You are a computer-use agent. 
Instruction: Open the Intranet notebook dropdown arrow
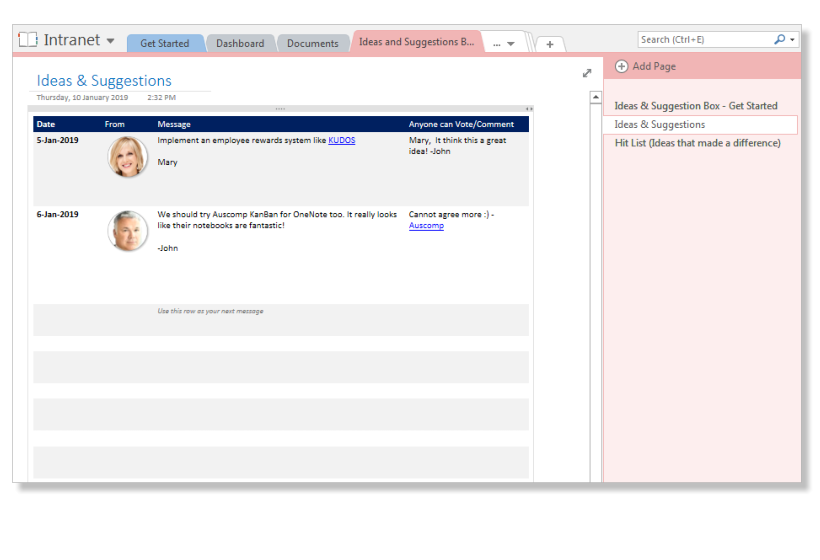110,41
